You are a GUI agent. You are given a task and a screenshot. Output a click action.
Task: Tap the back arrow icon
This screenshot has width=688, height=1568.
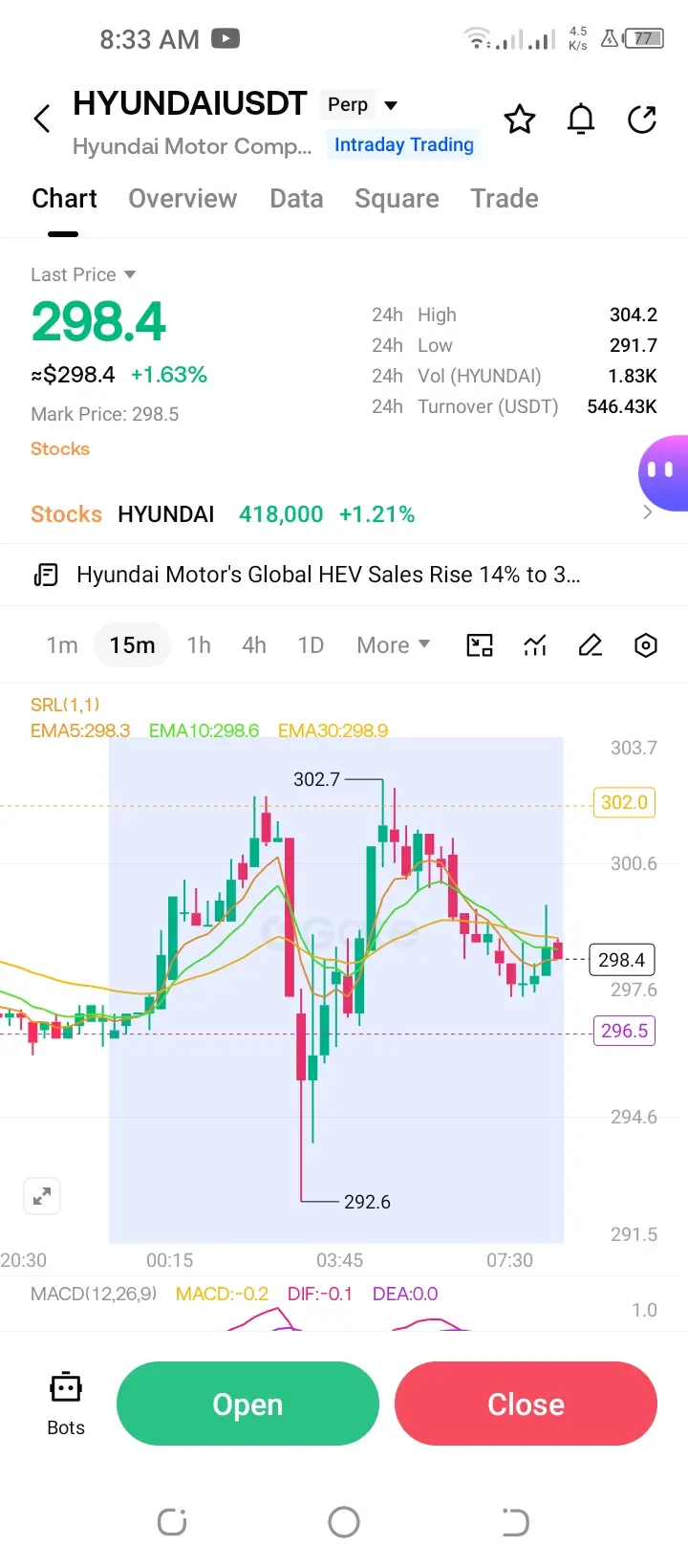42,120
